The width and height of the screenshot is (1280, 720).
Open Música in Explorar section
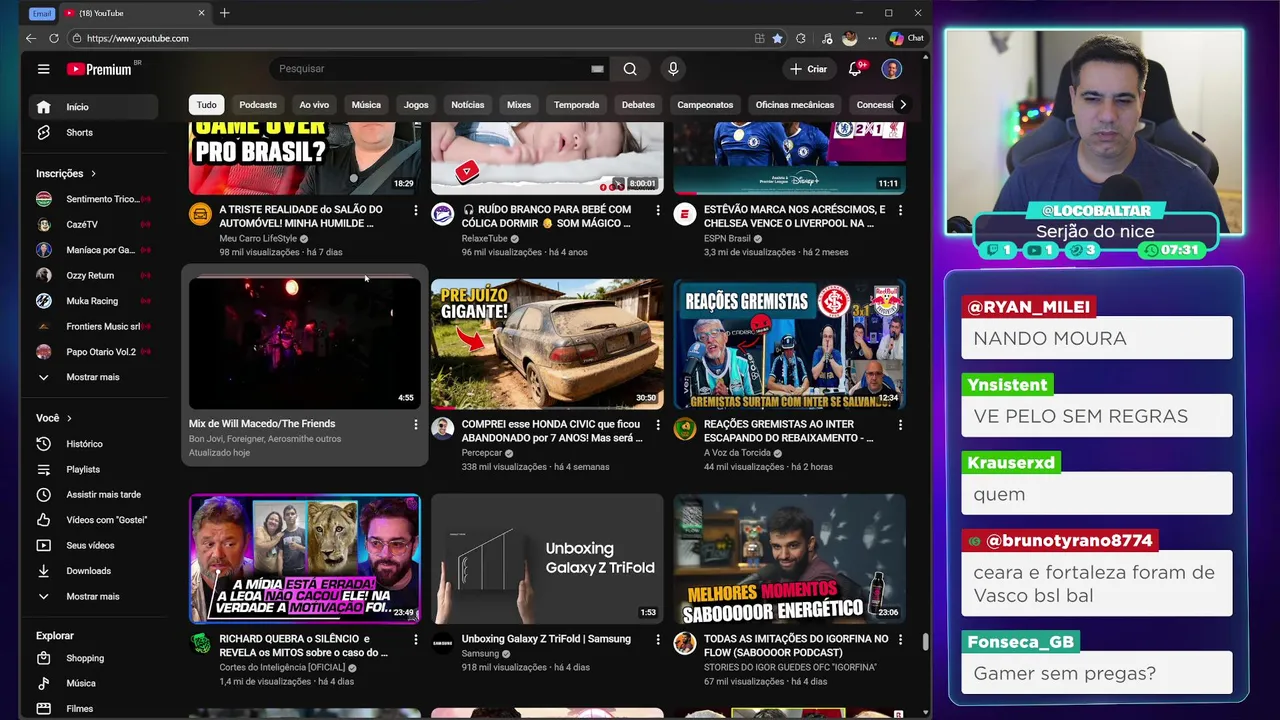click(93, 683)
